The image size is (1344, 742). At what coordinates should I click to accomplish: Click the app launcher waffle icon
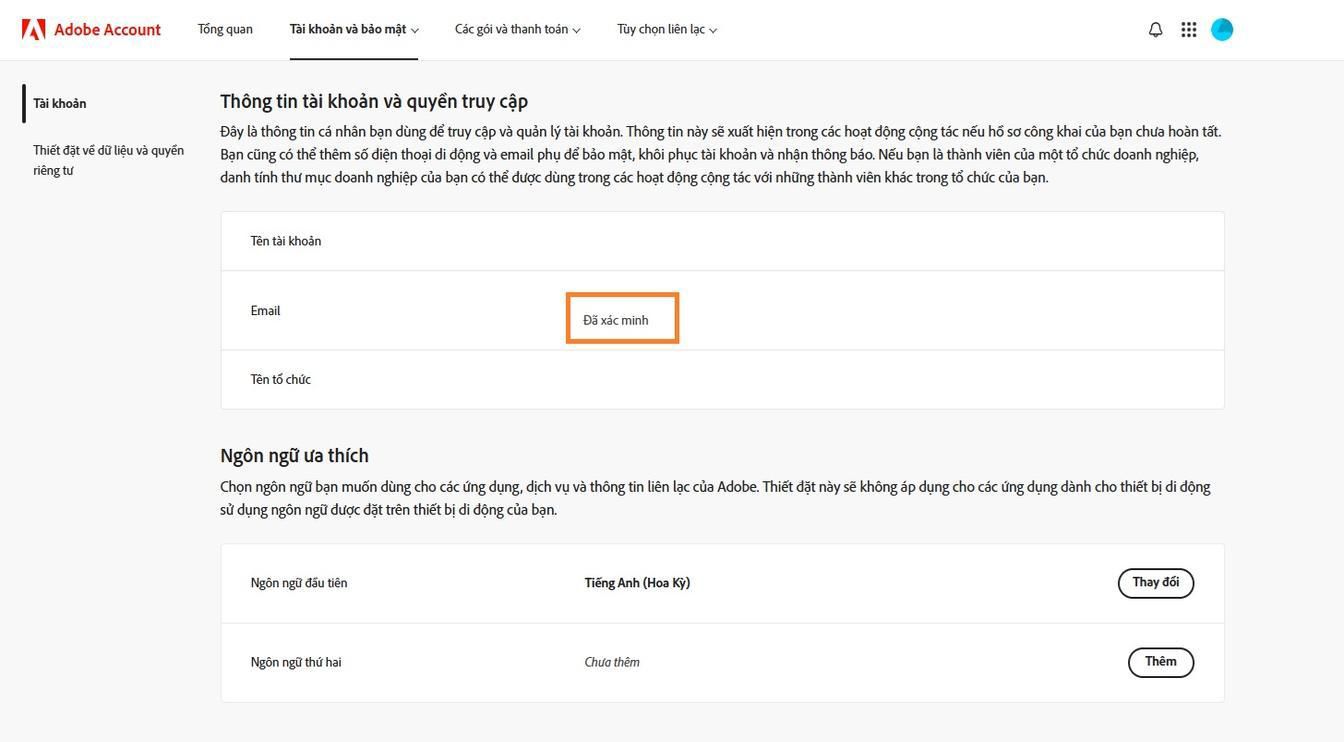tap(1188, 28)
